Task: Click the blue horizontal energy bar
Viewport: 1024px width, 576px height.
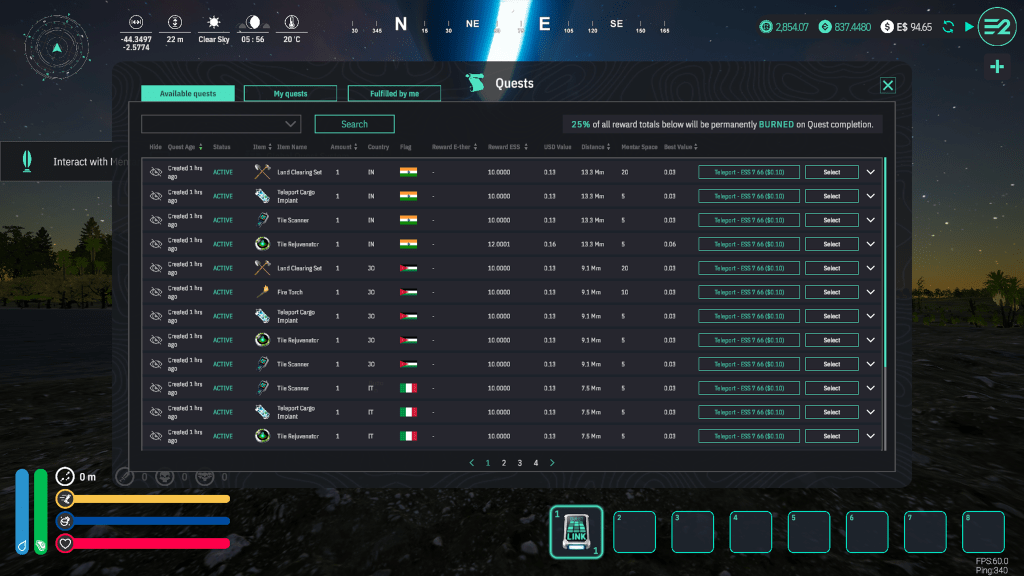Action: (x=151, y=521)
